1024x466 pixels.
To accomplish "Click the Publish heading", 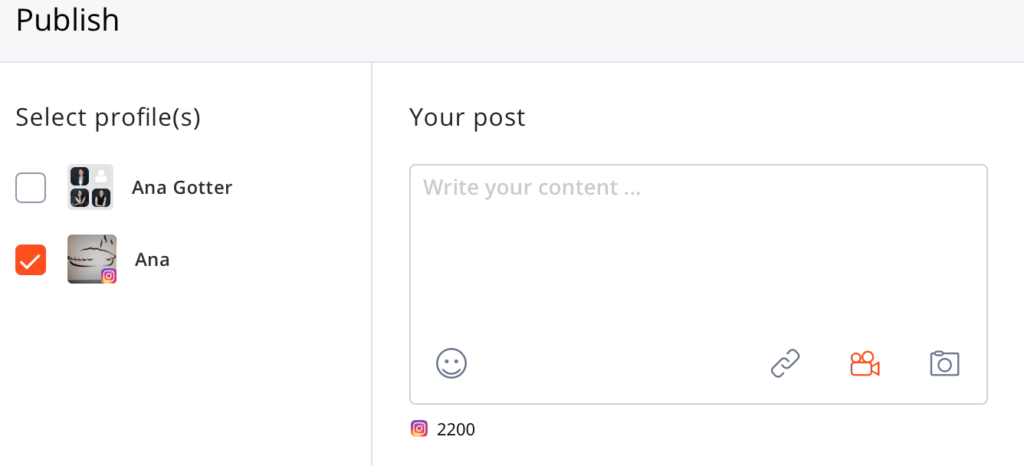I will [x=68, y=20].
